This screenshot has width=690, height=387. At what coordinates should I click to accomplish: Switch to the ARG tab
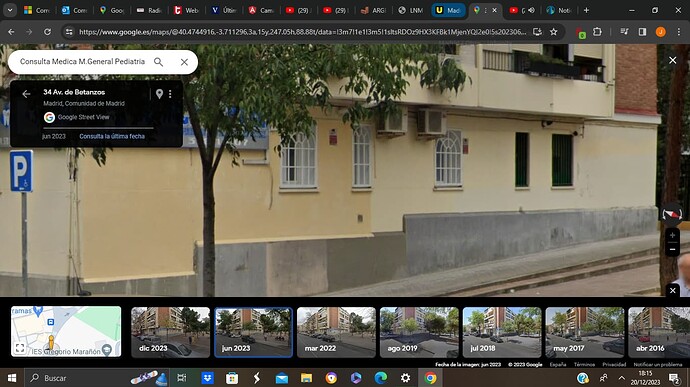click(373, 10)
